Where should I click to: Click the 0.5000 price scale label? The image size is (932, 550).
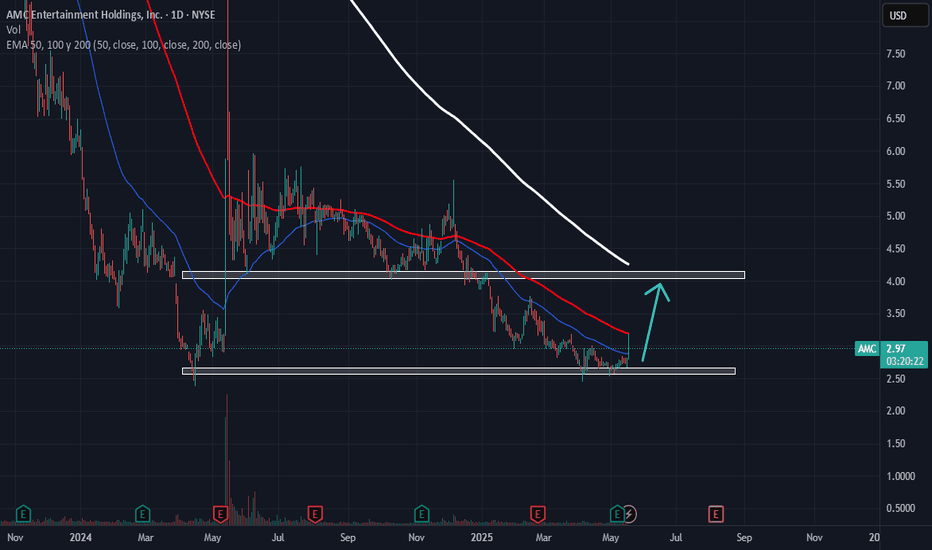[x=900, y=508]
